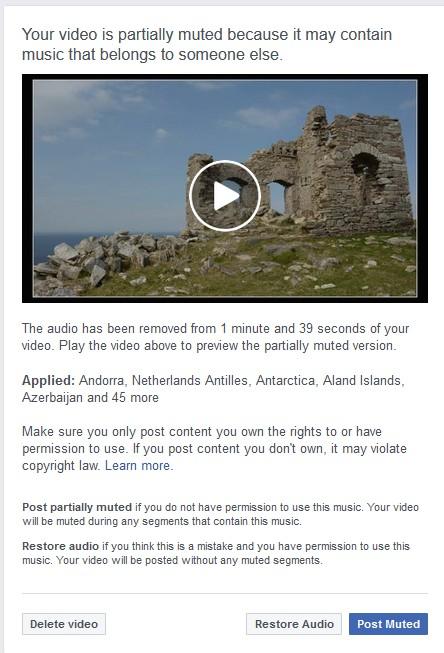Choose Restore Audio to post unmuted
Image resolution: width=444 pixels, height=653 pixels.
(x=294, y=624)
